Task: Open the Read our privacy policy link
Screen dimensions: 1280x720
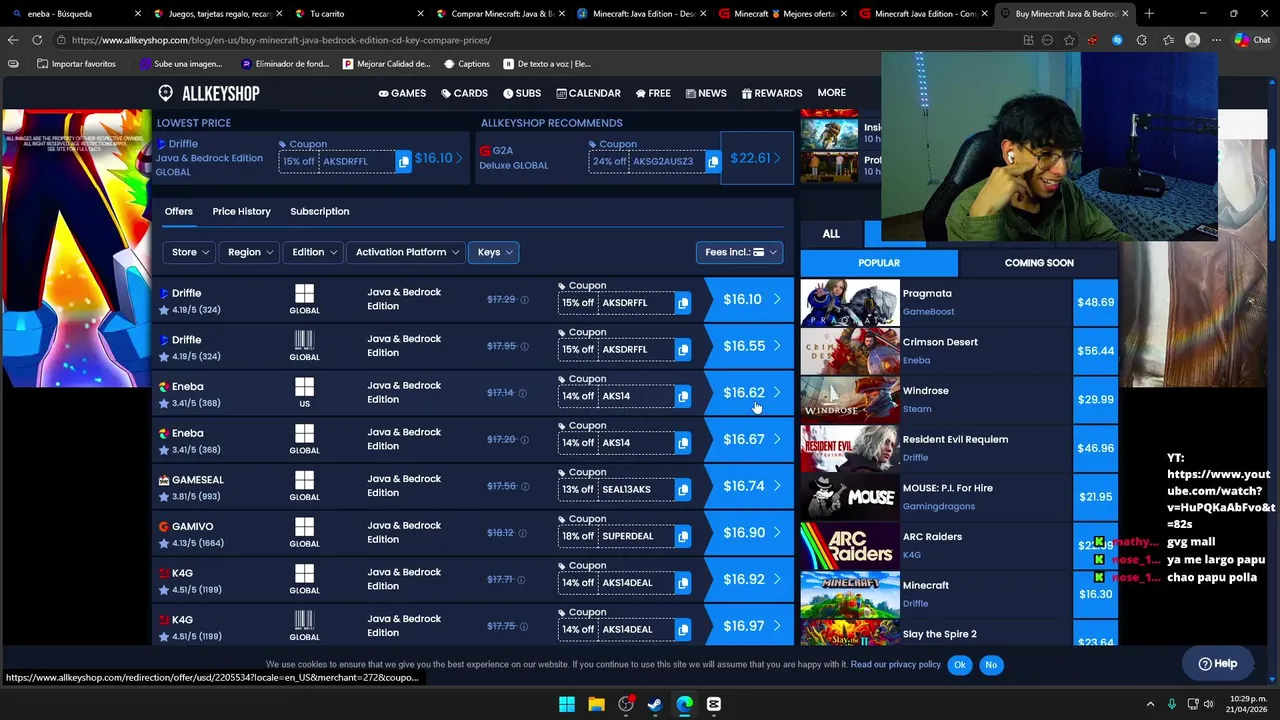Action: 895,664
